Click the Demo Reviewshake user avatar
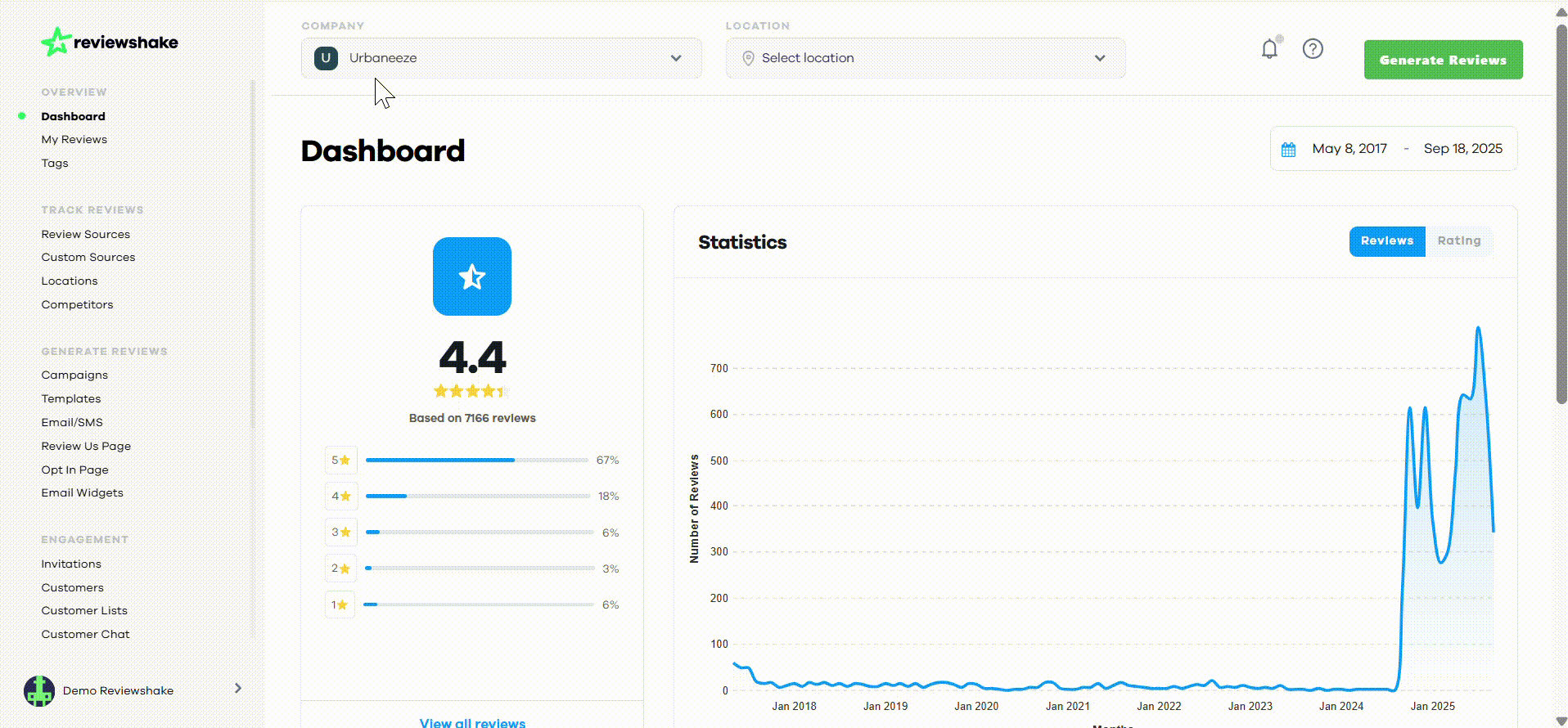Screen dimensions: 1568x728 pyautogui.click(x=38, y=690)
